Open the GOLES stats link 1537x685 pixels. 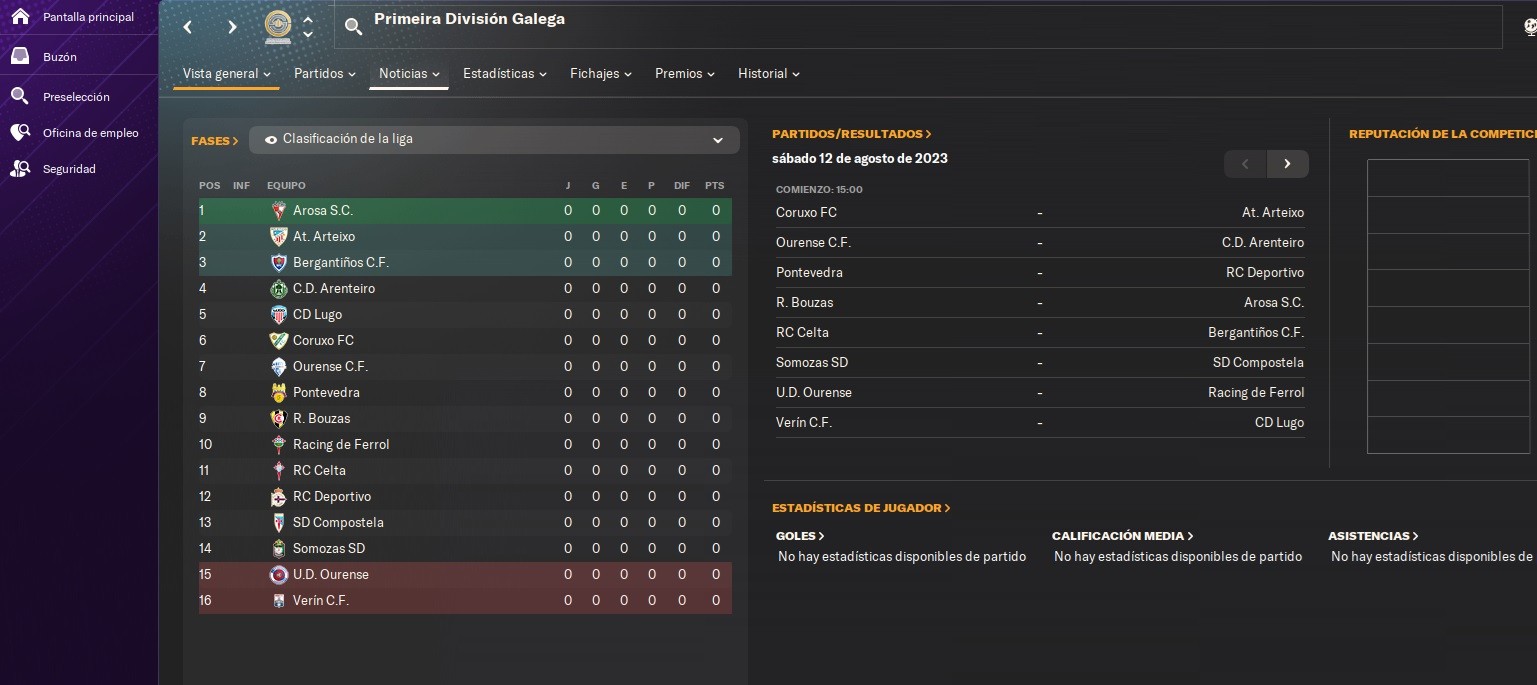(x=800, y=536)
